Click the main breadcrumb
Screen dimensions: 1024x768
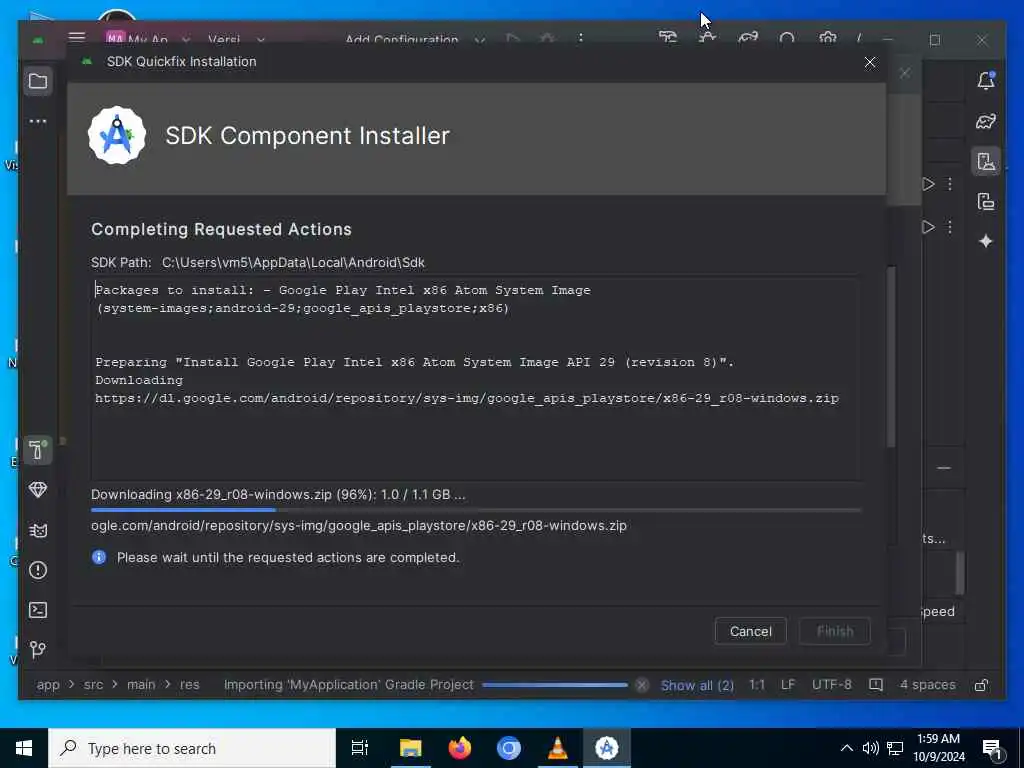[141, 684]
